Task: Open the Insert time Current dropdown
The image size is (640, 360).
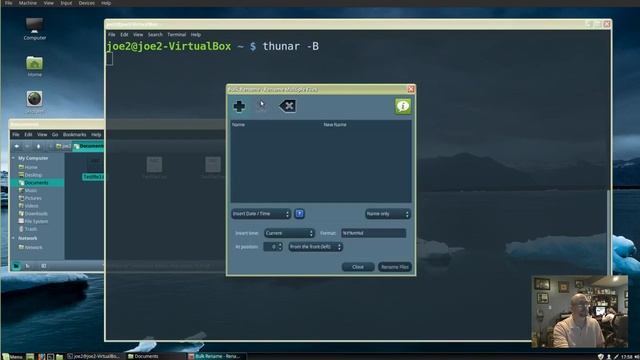Action: 289,233
